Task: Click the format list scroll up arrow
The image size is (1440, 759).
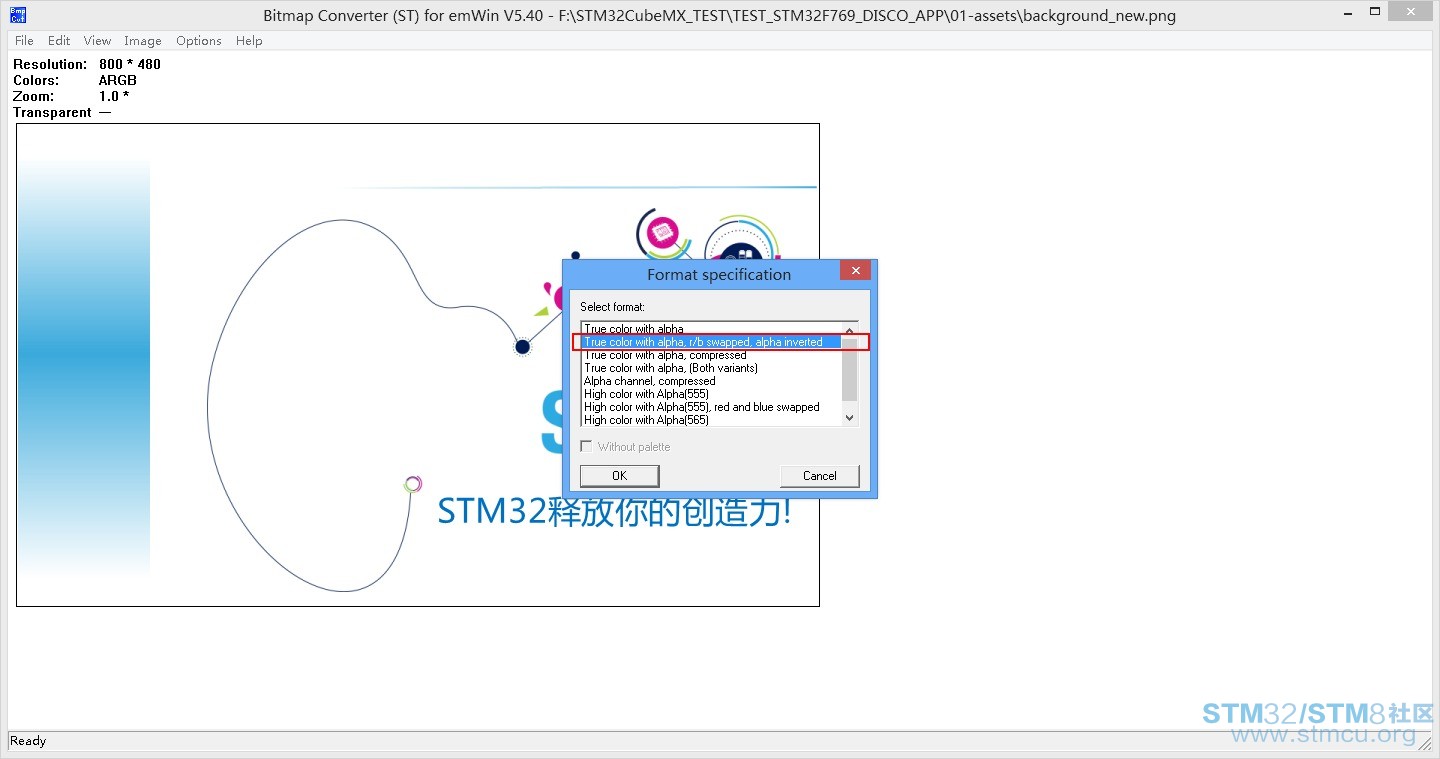Action: point(850,330)
